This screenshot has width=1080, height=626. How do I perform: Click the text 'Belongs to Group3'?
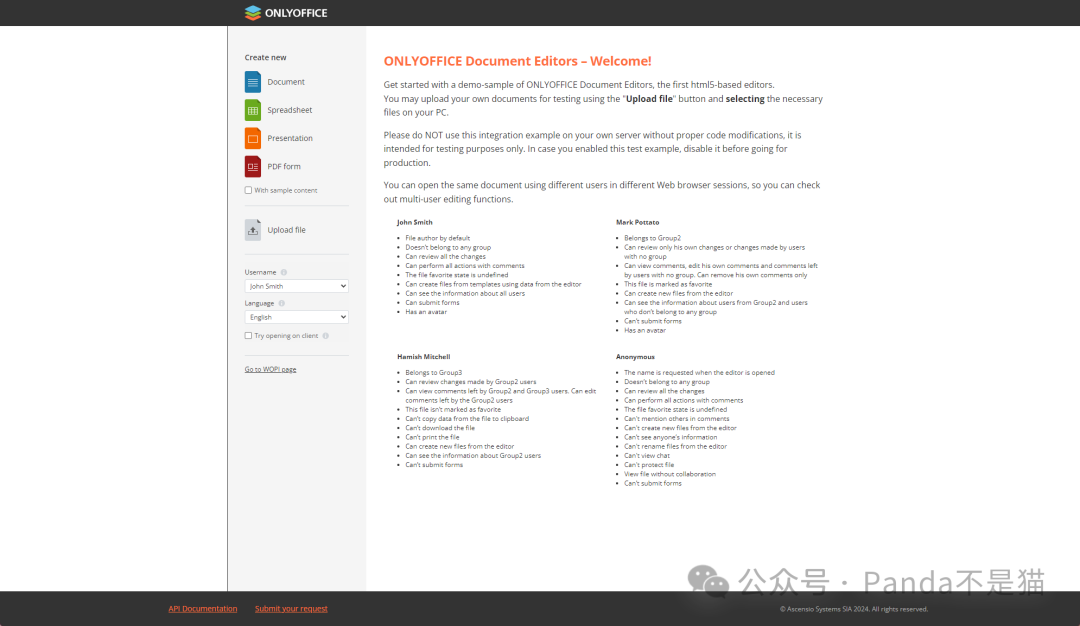click(433, 373)
